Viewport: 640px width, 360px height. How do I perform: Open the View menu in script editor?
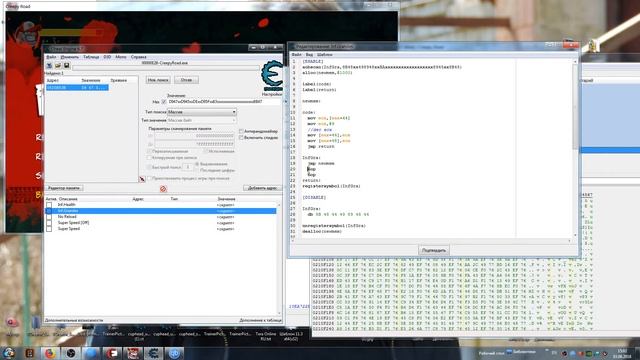(309, 55)
